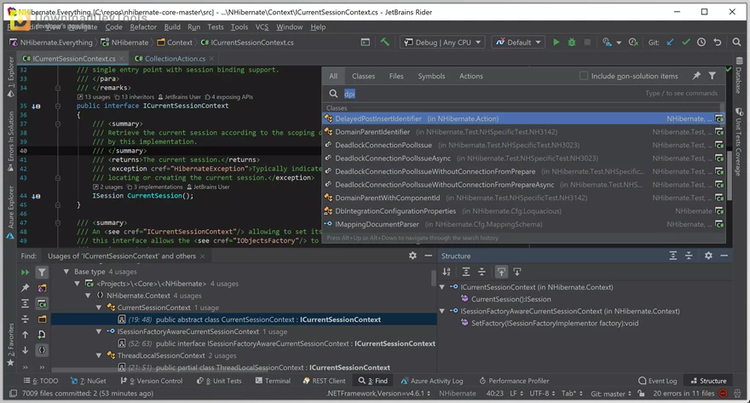Collapse CurrentSessionContext 1 usage node
The image size is (750, 403).
(x=99, y=307)
